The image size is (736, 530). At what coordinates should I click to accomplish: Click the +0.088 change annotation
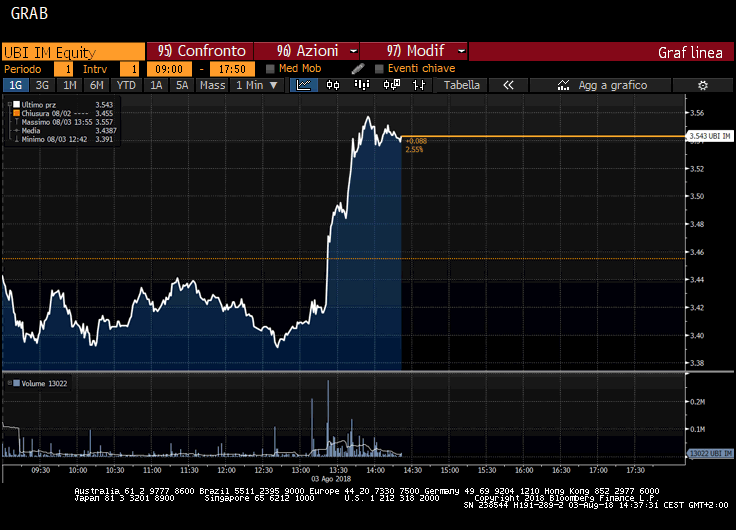(416, 141)
